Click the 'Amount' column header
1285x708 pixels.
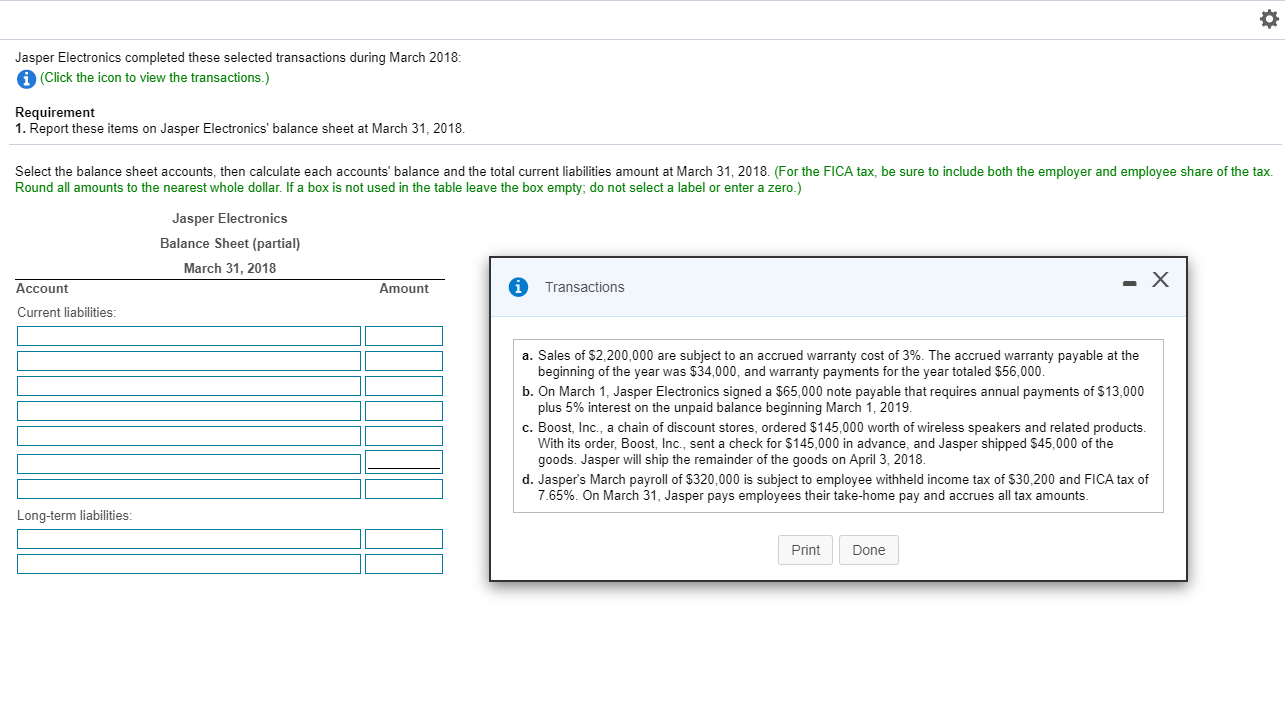(404, 288)
